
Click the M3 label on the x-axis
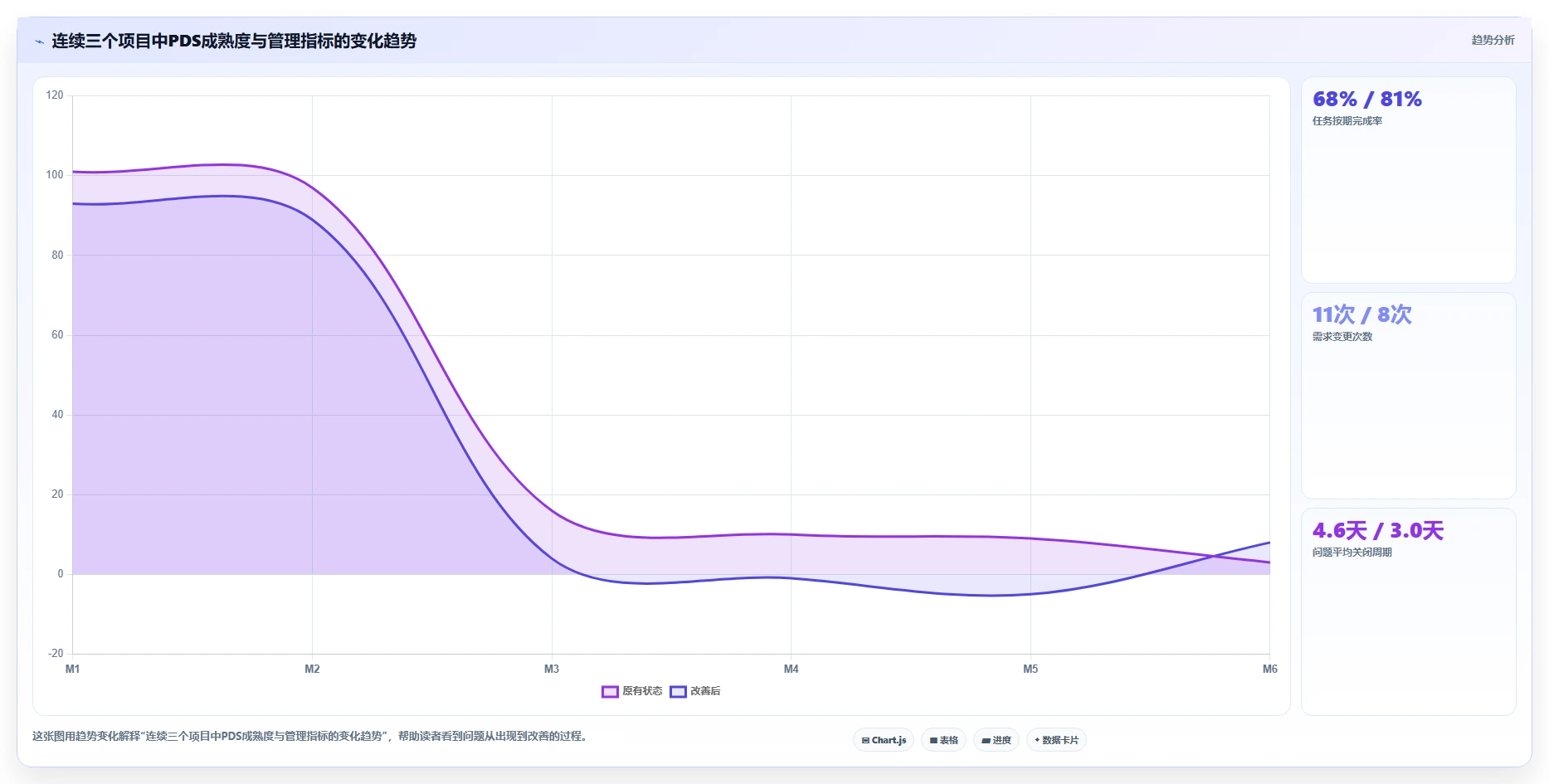(552, 669)
